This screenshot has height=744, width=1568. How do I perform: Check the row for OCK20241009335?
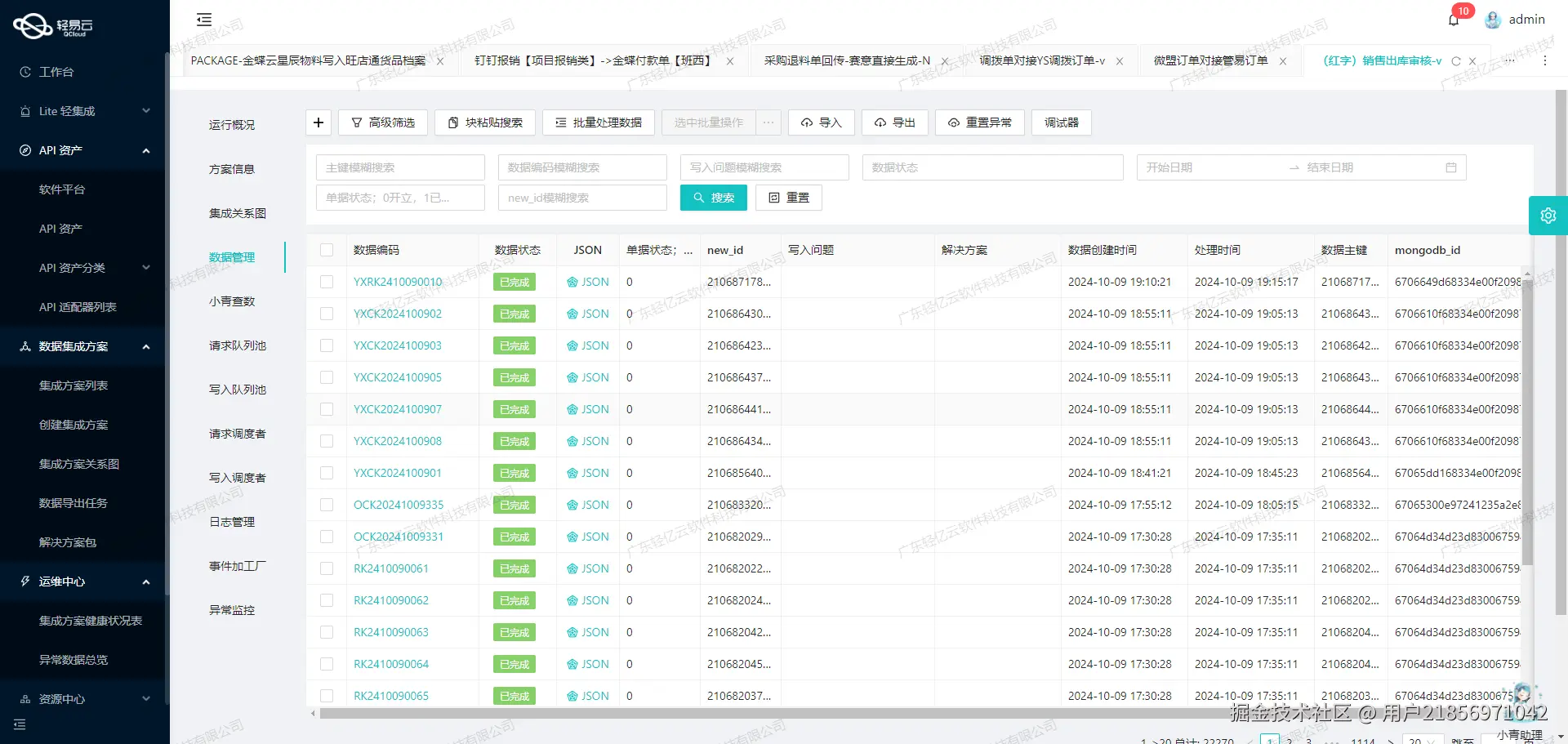(x=327, y=504)
